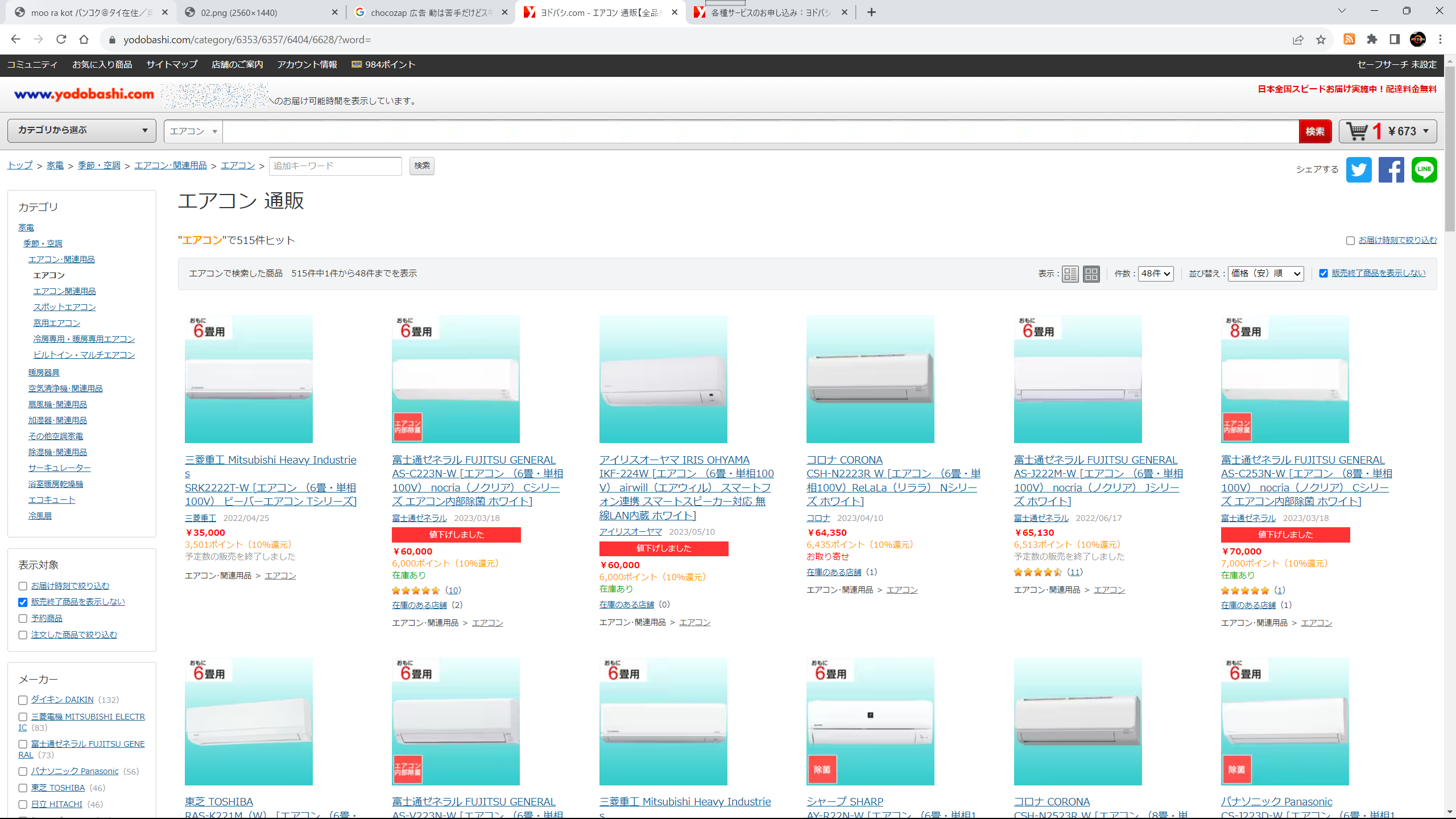
Task: Open the Chrome three-dot menu
Action: (x=1441, y=39)
